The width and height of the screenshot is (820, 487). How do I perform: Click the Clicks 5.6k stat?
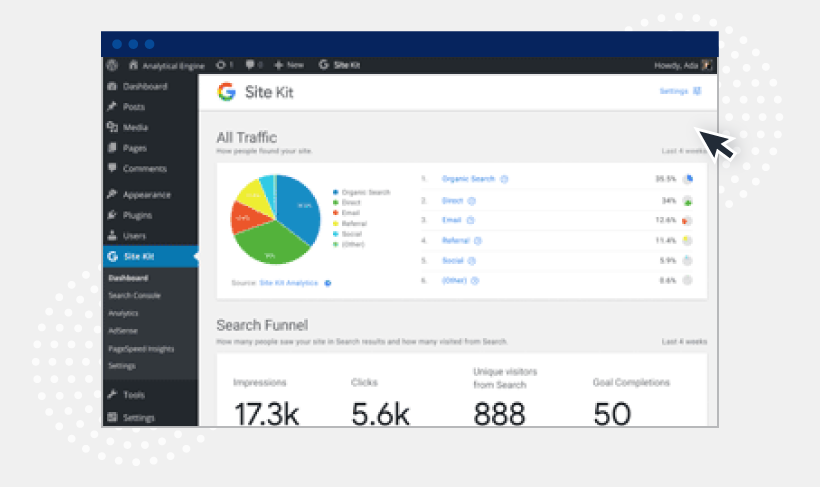(380, 402)
